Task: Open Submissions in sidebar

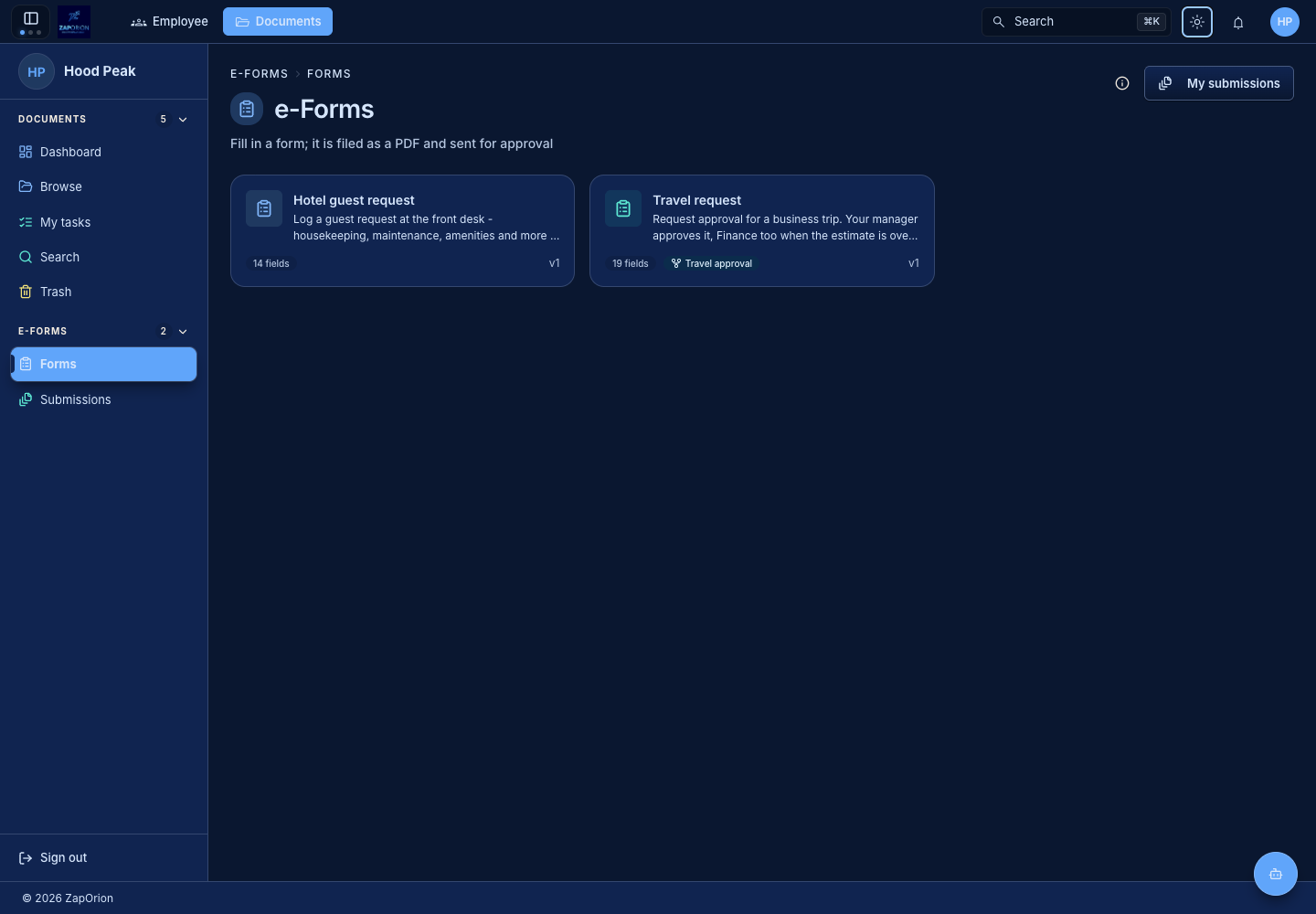Action: click(x=104, y=399)
